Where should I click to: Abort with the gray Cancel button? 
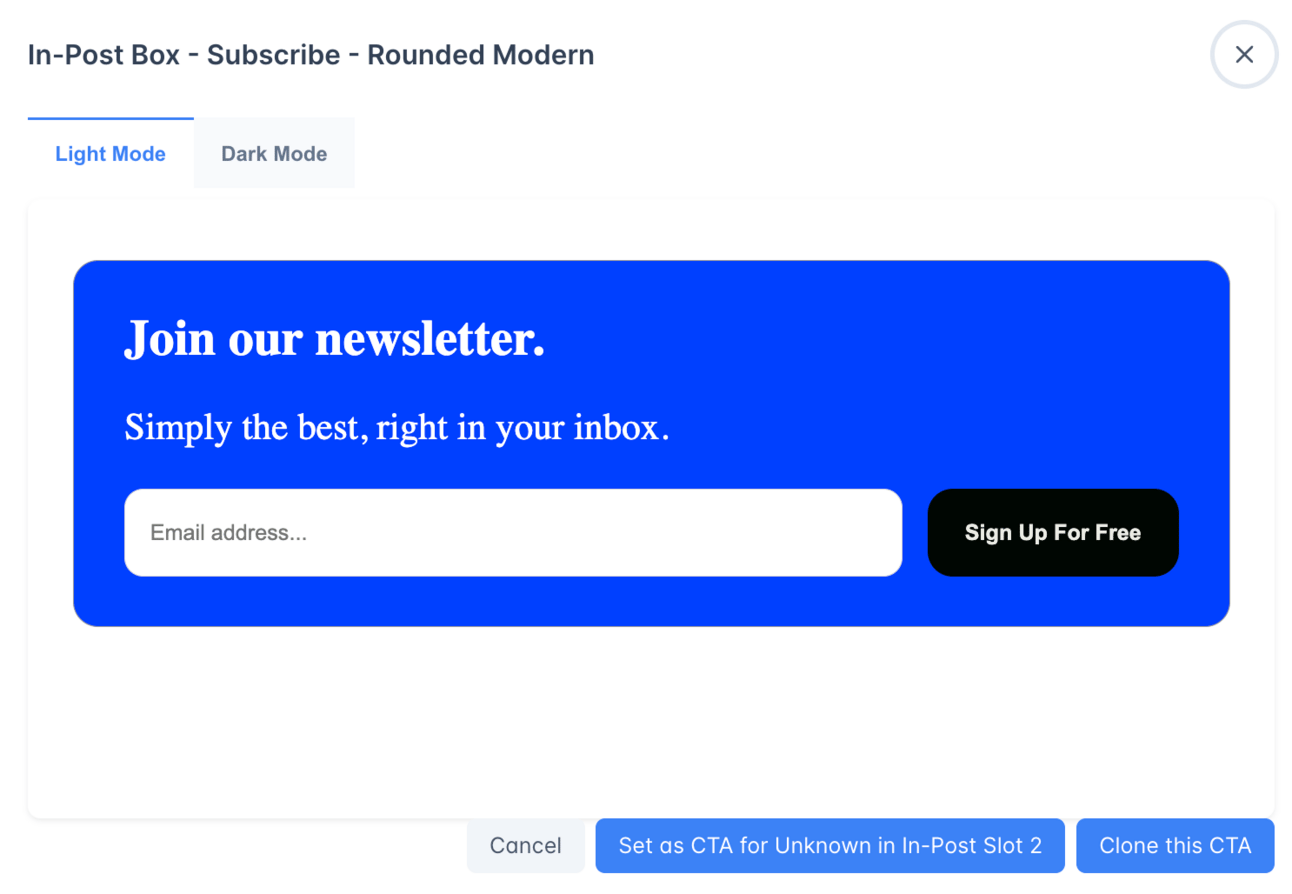coord(525,846)
